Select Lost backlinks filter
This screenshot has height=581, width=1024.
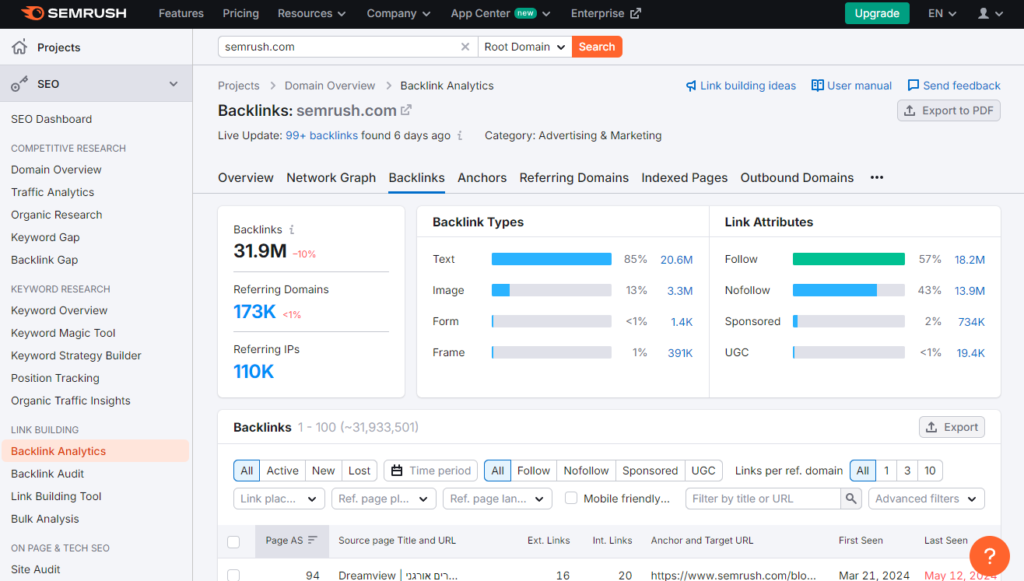[359, 471]
